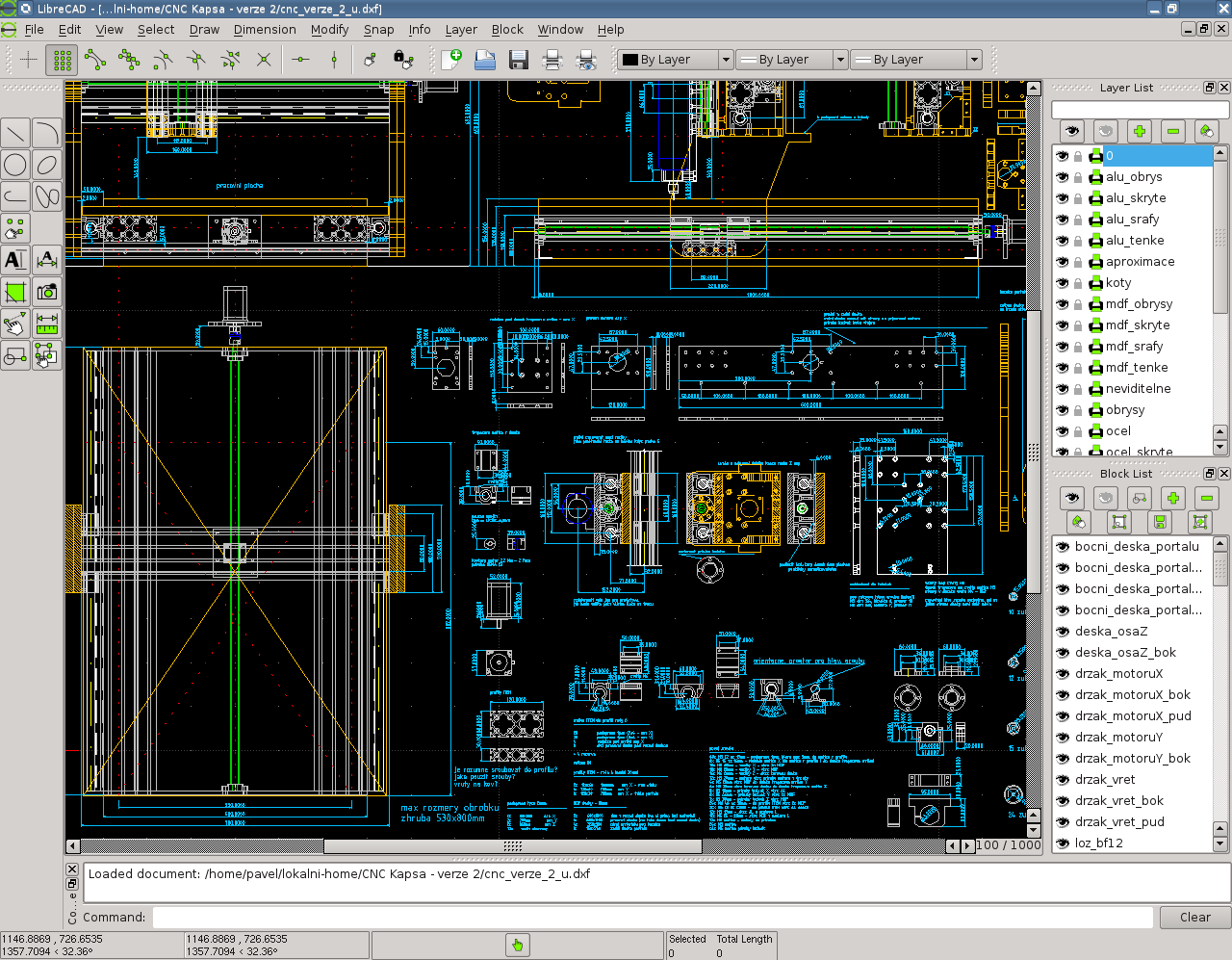Click the print preview icon
1232x960 pixels.
pos(585,60)
